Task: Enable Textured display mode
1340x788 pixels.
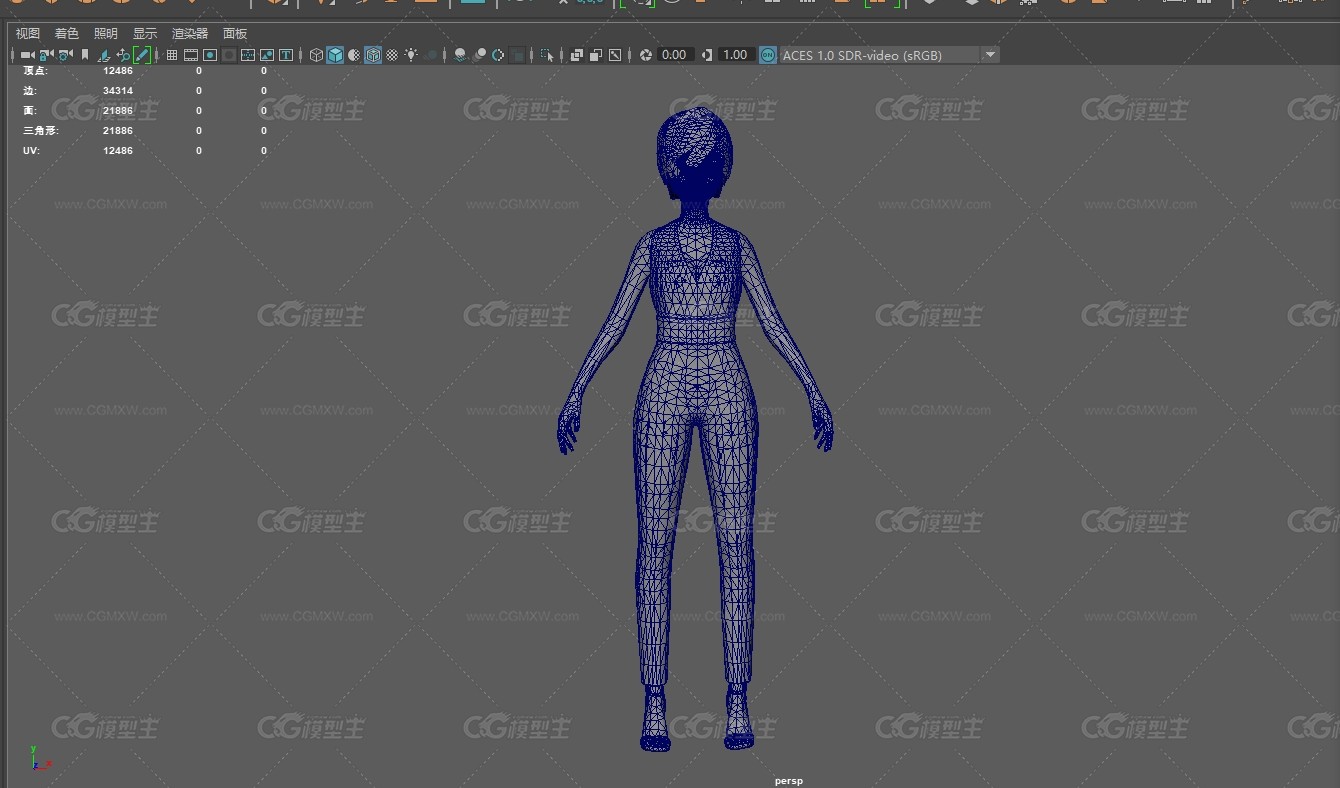Action: coord(392,55)
